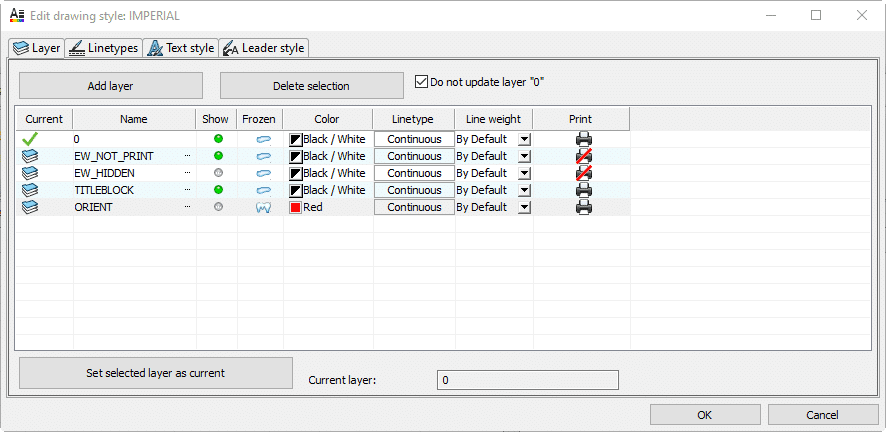Click Set selected layer as current
Viewport: 886px width, 432px height.
(155, 373)
